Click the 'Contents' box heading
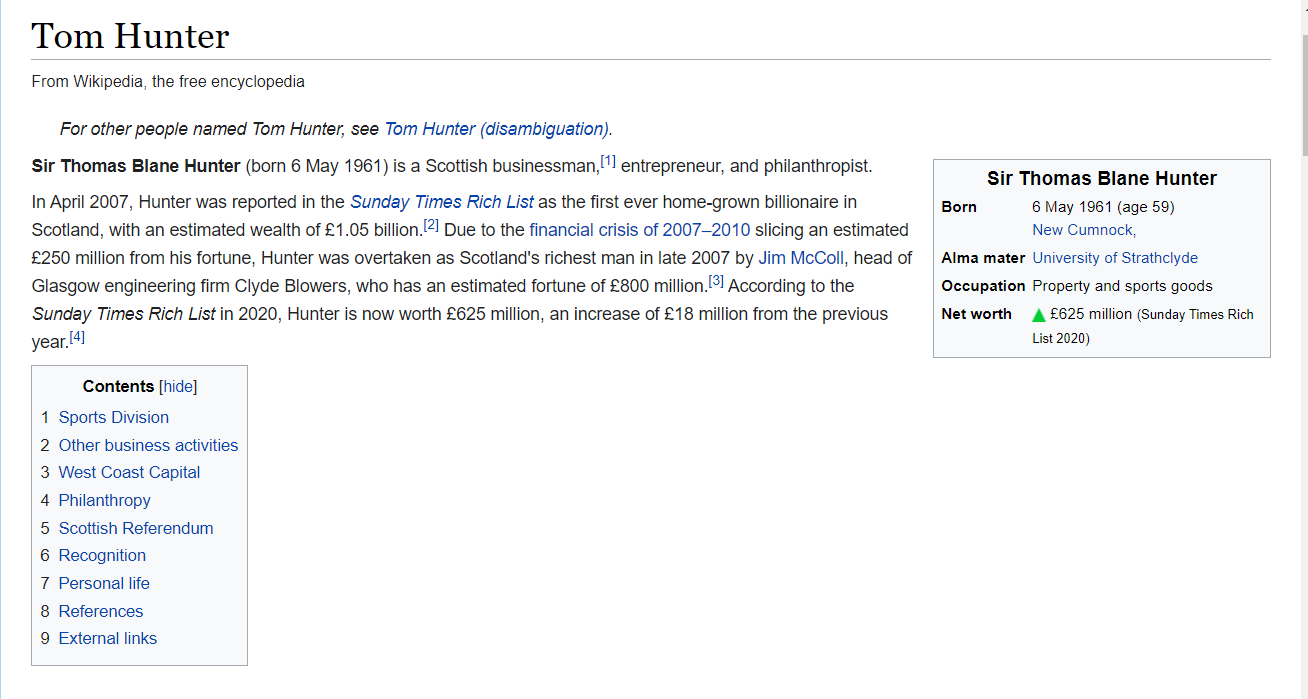The image size is (1308, 699). (x=118, y=387)
